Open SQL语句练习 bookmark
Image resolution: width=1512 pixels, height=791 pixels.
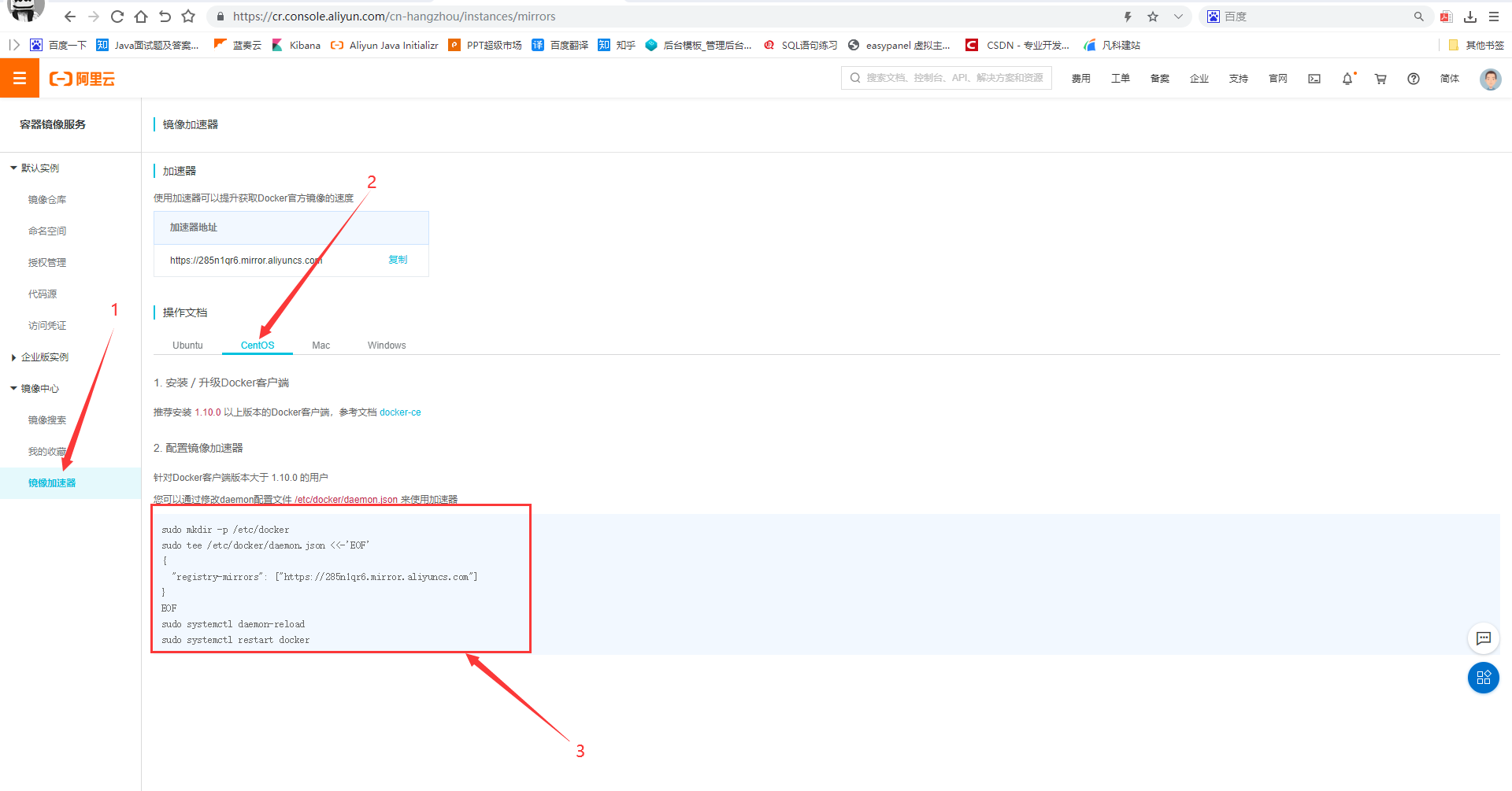(x=800, y=45)
